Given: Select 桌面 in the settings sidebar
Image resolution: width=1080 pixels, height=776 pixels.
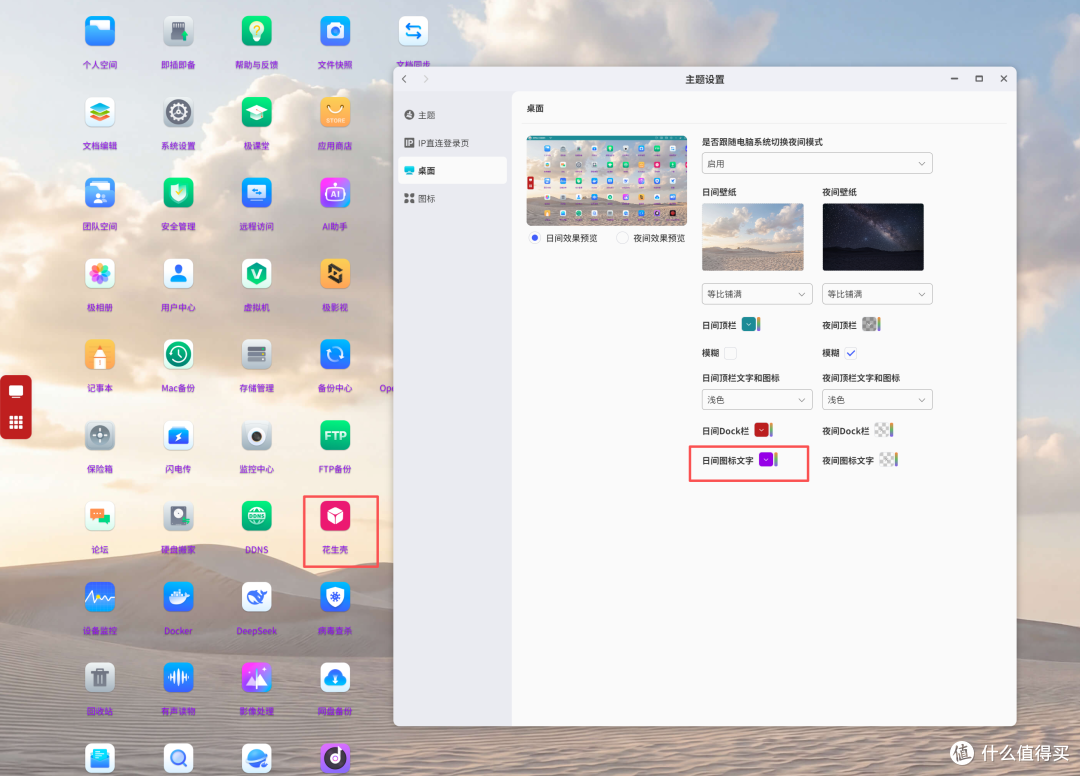Looking at the screenshot, I should tap(453, 170).
